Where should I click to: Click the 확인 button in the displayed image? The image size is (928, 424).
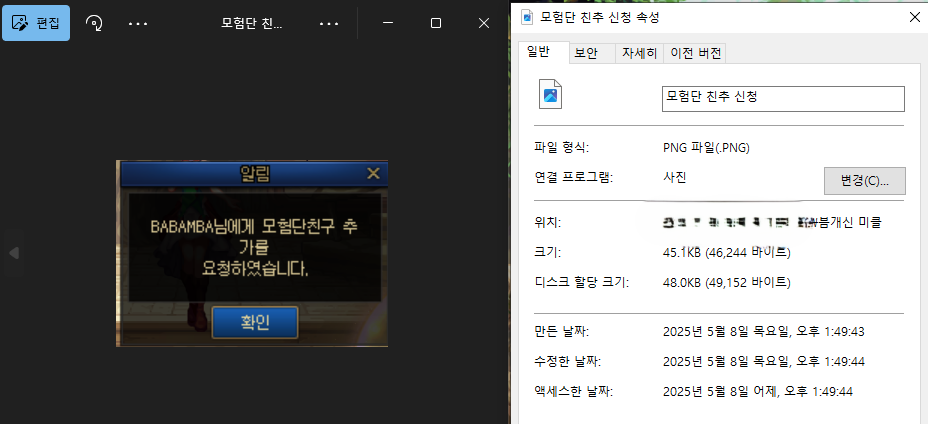254,321
